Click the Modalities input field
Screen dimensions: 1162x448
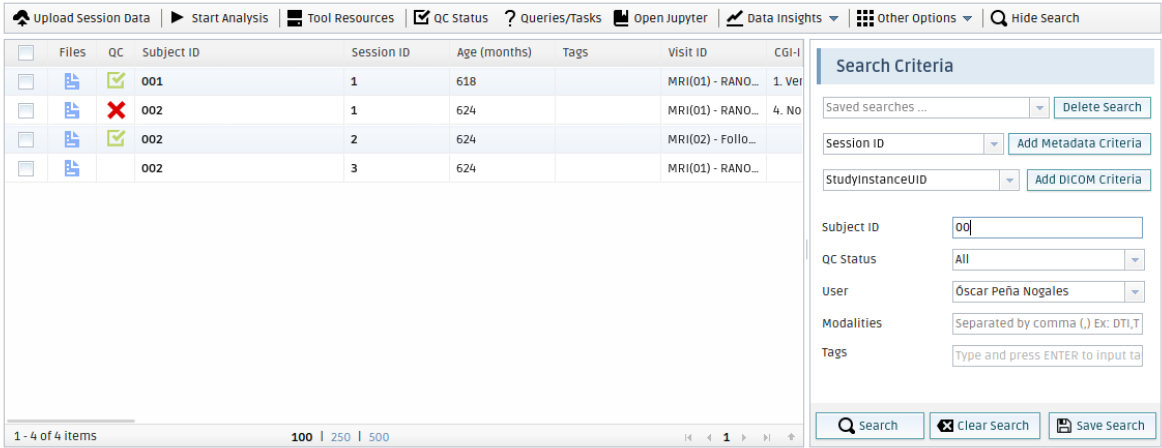[x=1047, y=324]
